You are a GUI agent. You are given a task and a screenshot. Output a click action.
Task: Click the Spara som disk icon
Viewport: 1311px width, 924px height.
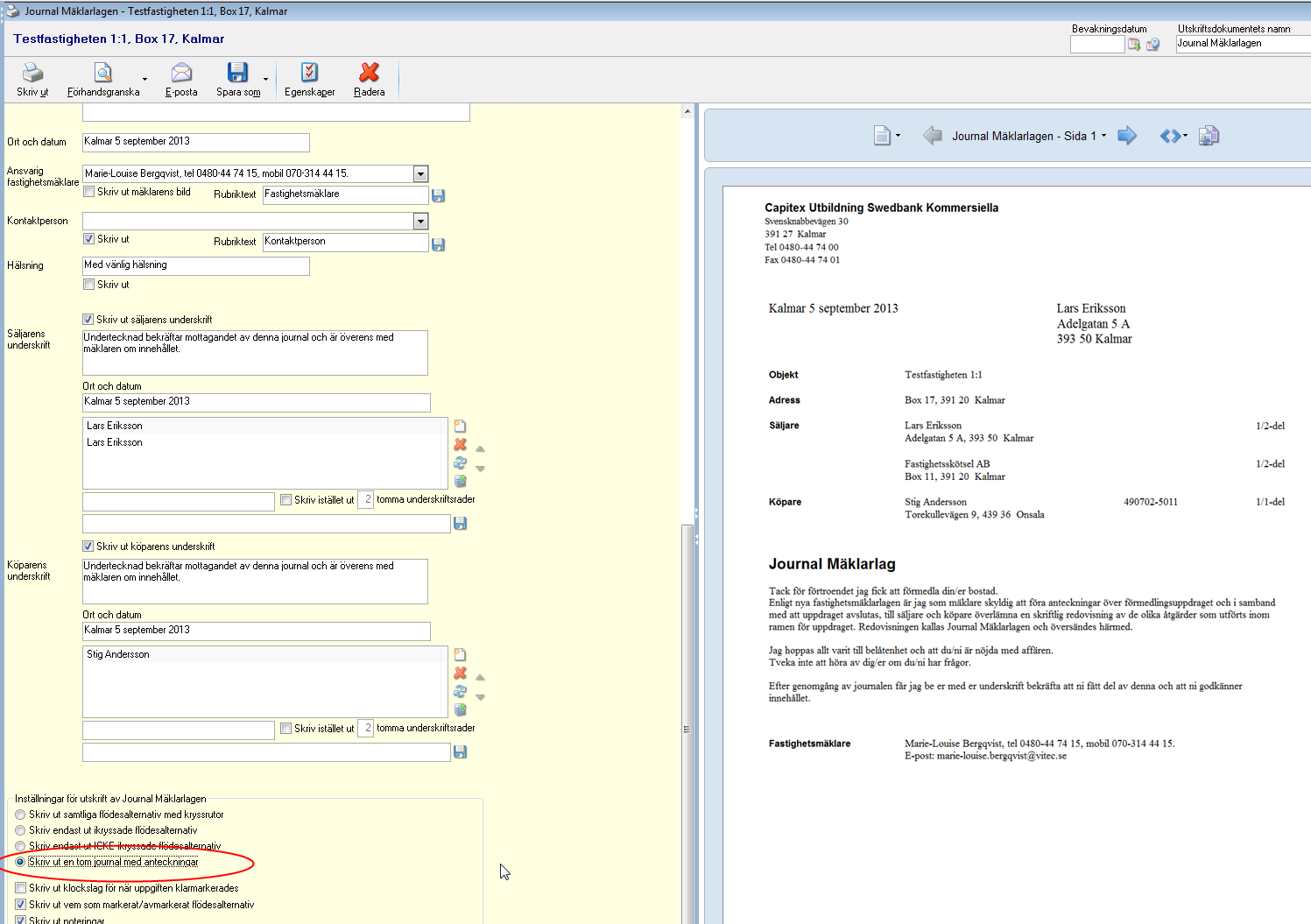coord(237,73)
